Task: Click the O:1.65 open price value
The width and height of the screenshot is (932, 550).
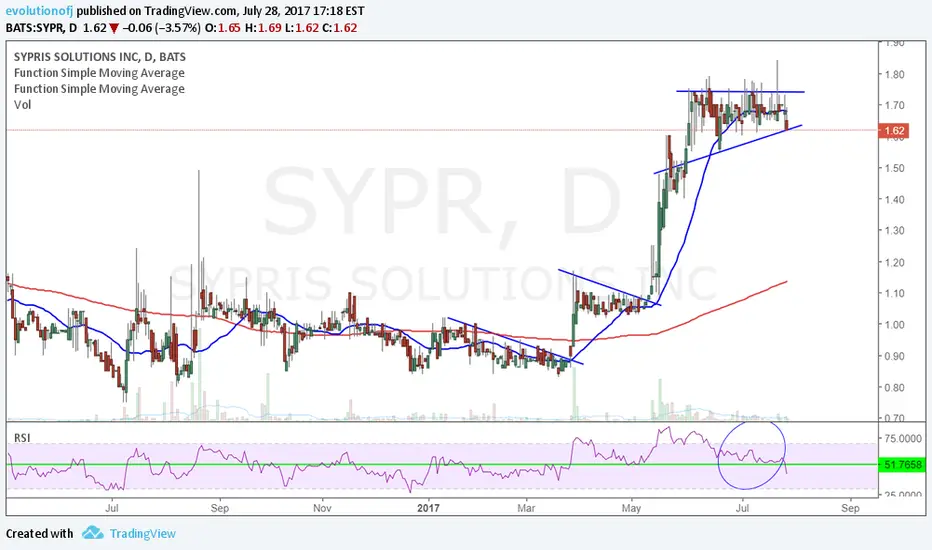Action: 223,27
